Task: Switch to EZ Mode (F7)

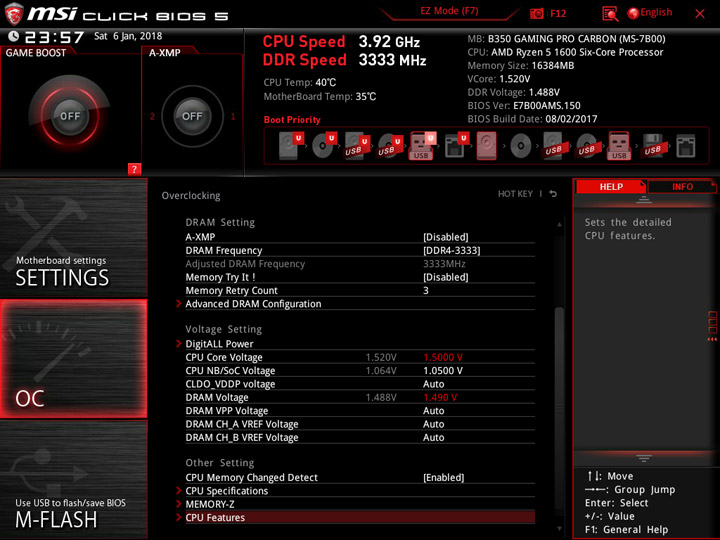Action: [450, 11]
